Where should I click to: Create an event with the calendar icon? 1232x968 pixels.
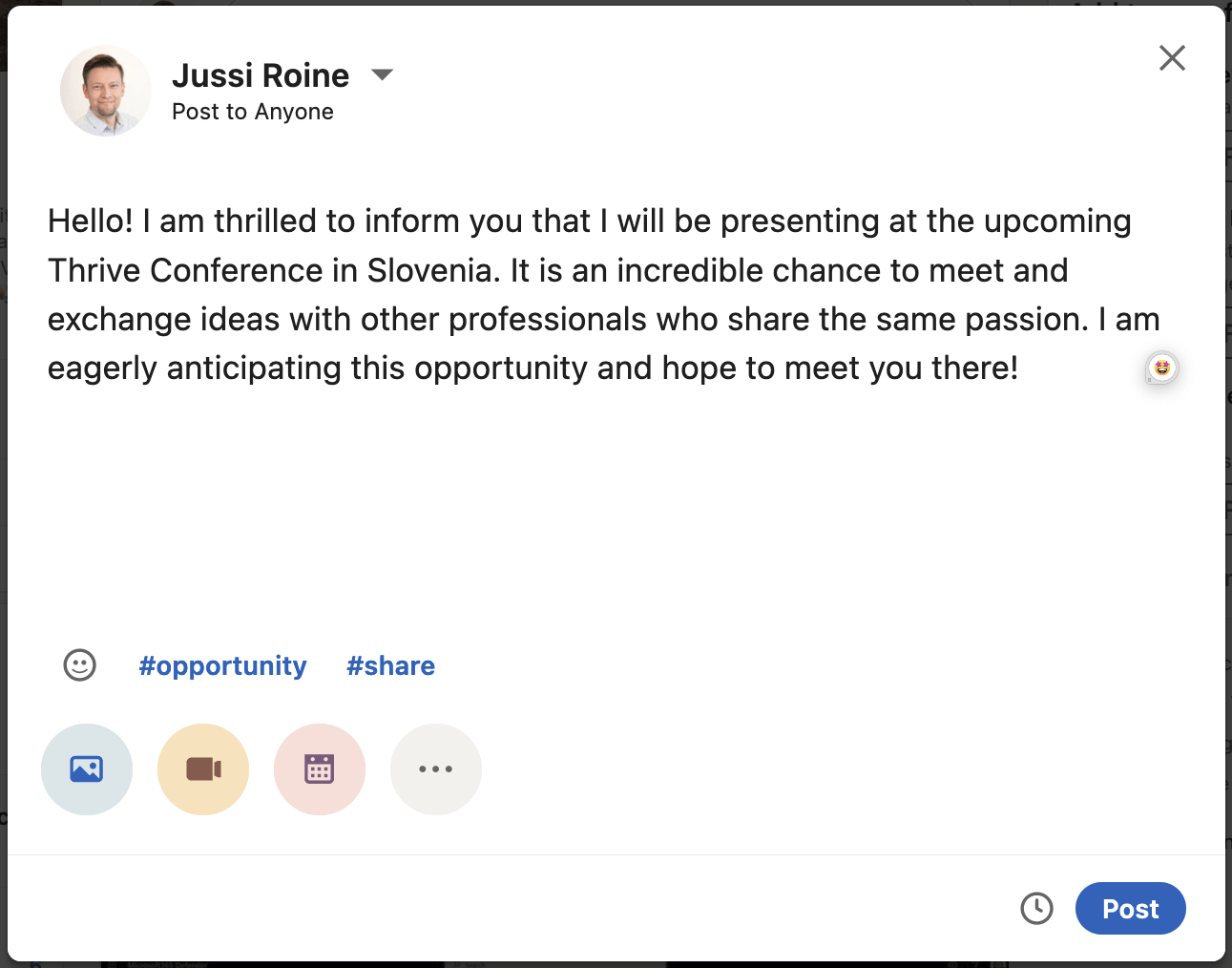click(x=320, y=769)
